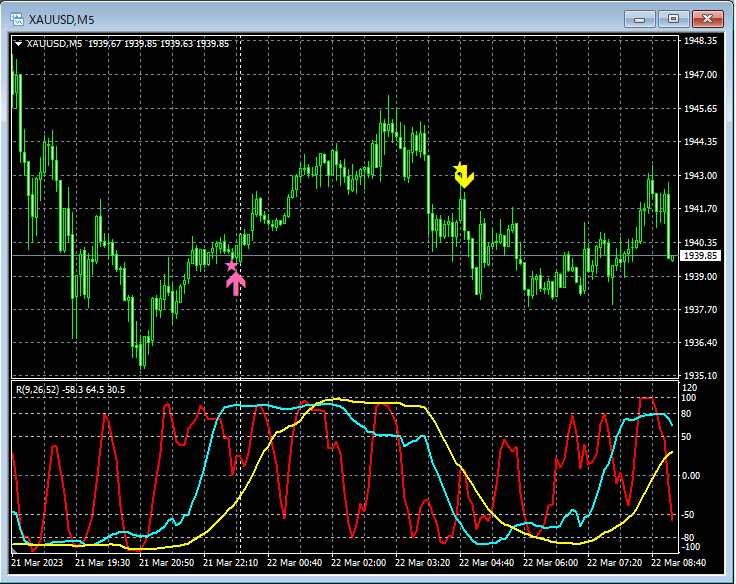Click the 1937.70 price scale label
Viewport: 736px width, 584px height.
[700, 309]
